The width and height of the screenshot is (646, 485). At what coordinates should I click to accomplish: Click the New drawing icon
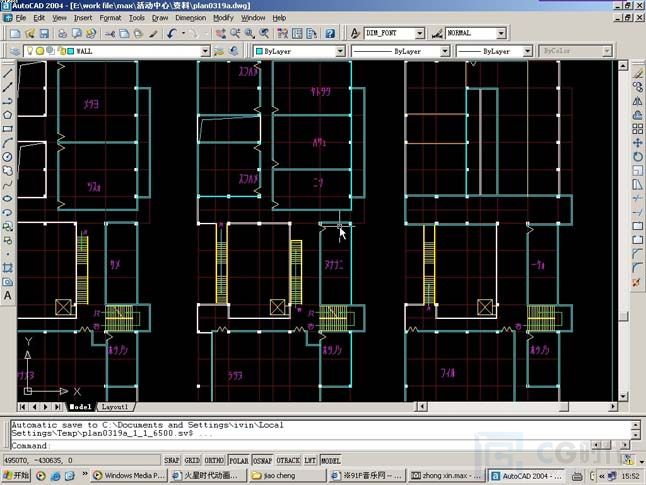coord(15,33)
